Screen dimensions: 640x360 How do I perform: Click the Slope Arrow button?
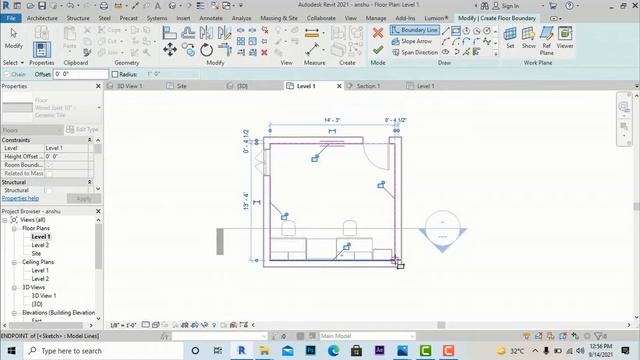click(412, 41)
